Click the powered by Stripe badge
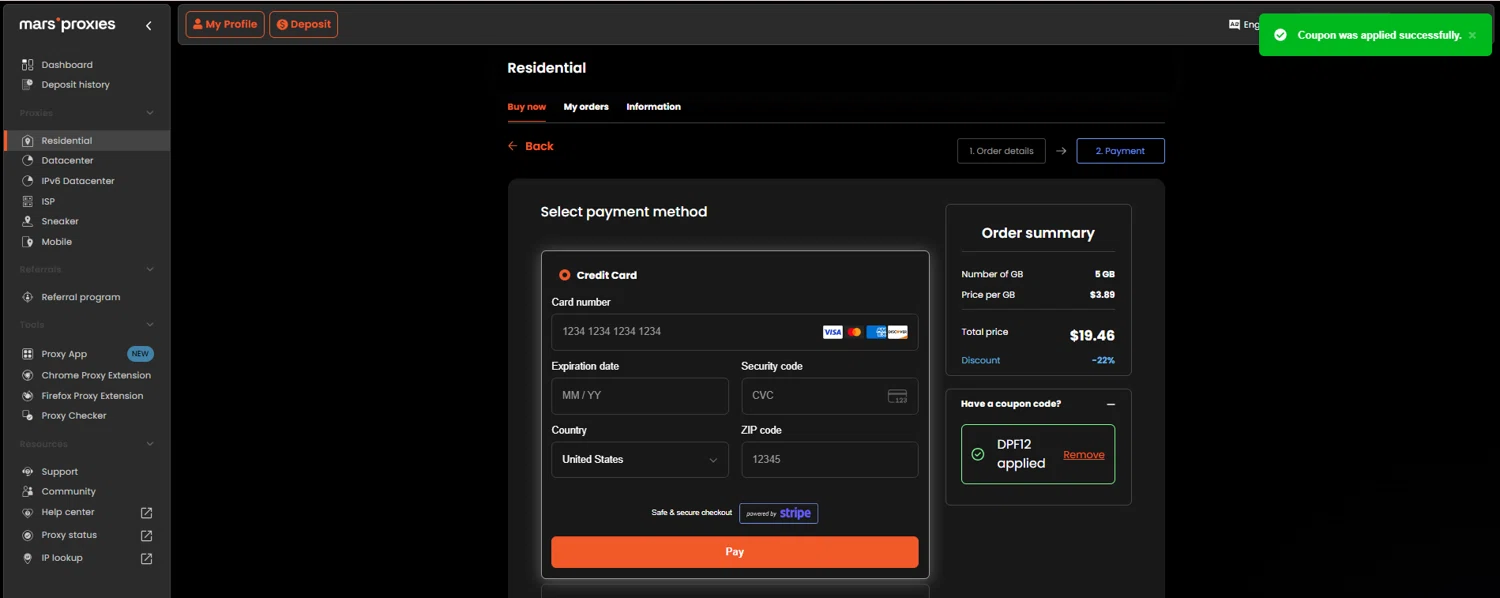This screenshot has width=1500, height=598. tap(779, 513)
